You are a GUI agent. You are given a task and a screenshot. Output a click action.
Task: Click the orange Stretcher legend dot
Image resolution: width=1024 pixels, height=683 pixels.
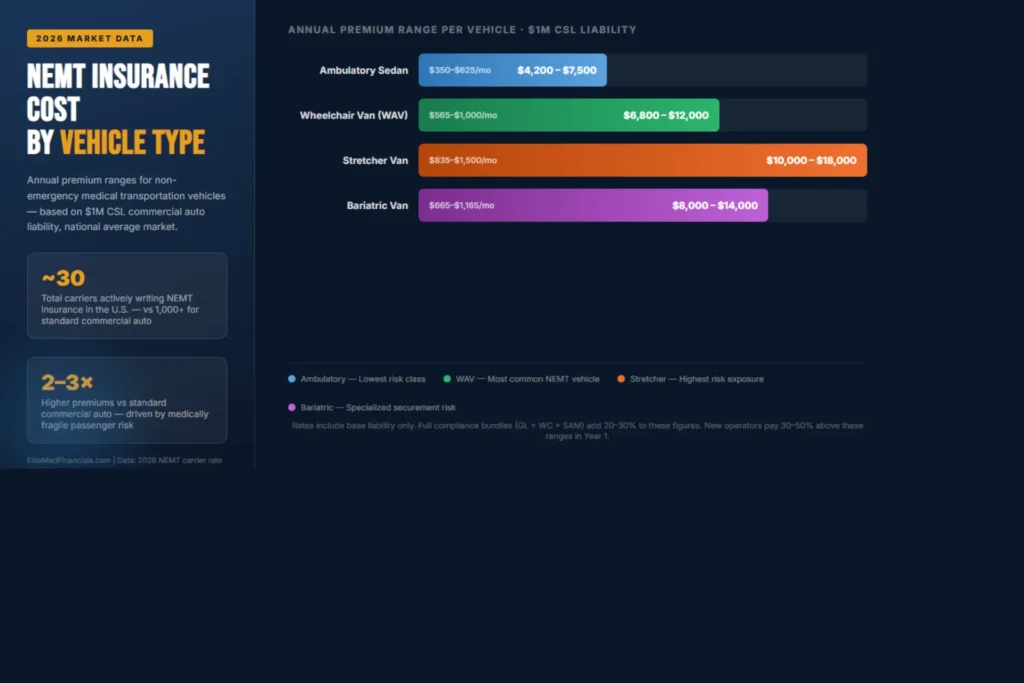621,379
